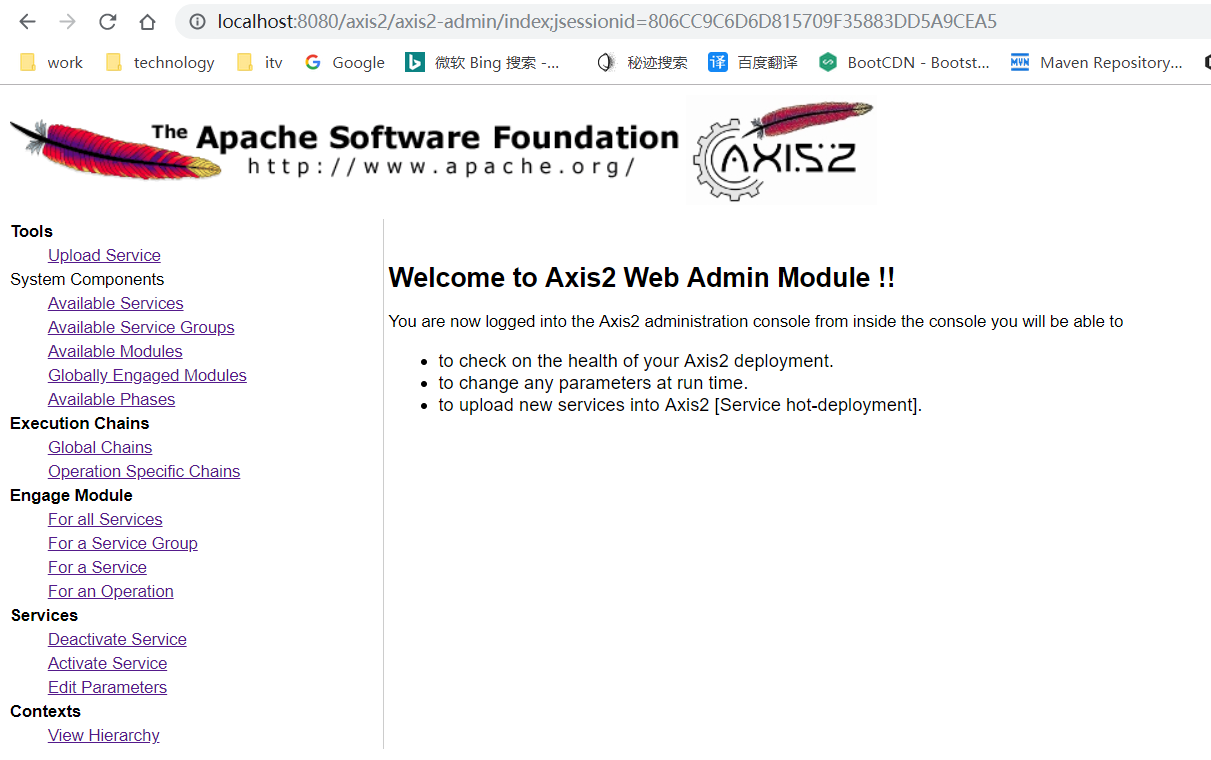Open the browser home page icon
Viewport: 1211px width, 760px height.
(x=147, y=22)
